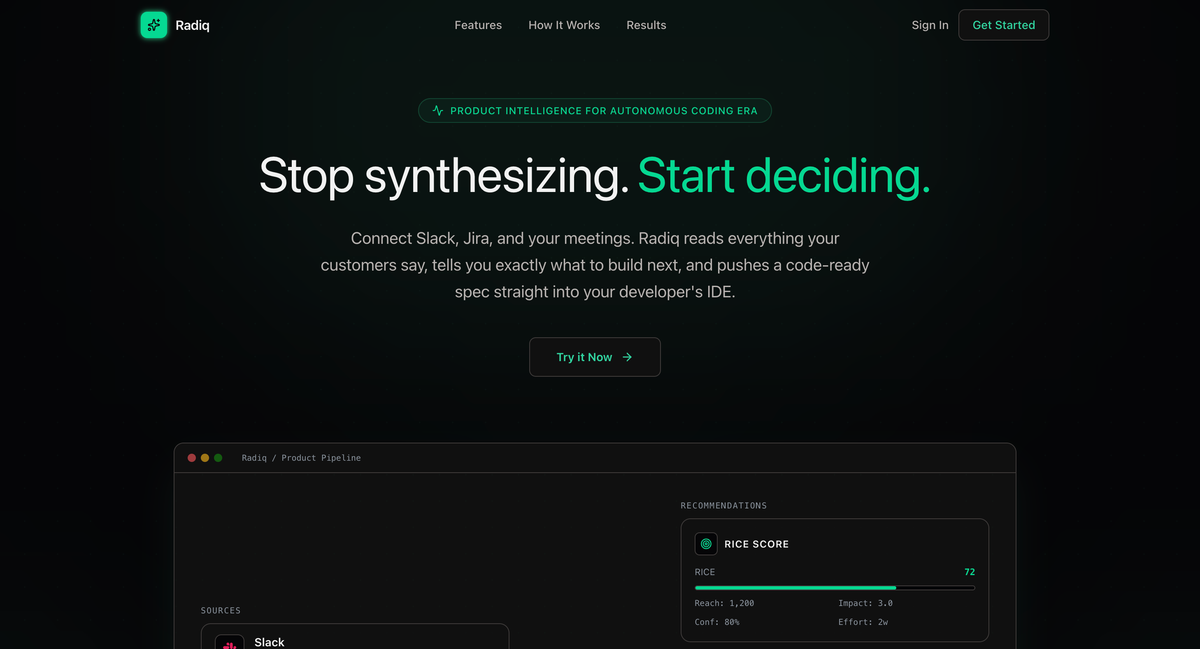Click the red dot in mockup window

[192, 458]
